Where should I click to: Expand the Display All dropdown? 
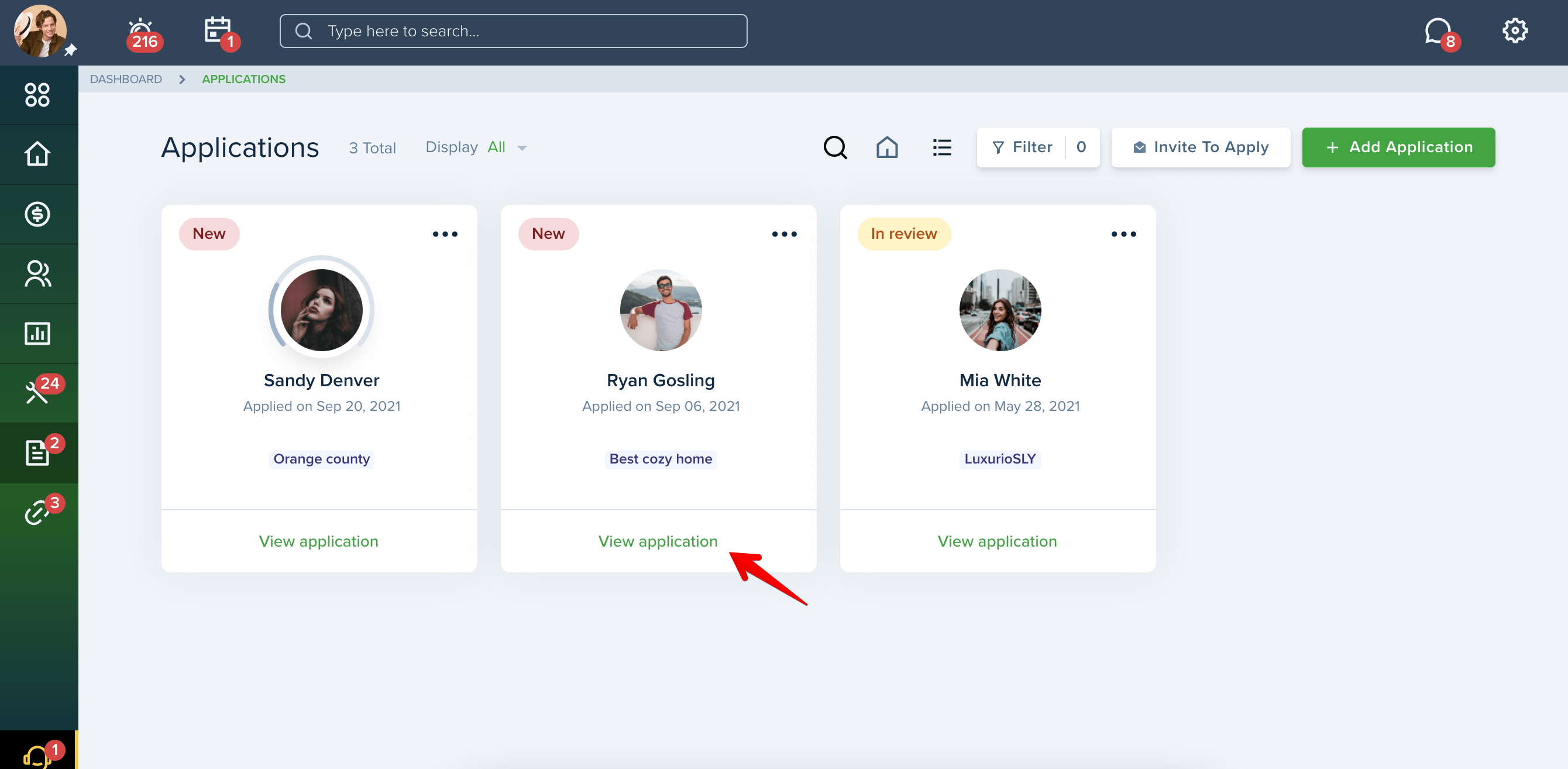click(x=477, y=147)
